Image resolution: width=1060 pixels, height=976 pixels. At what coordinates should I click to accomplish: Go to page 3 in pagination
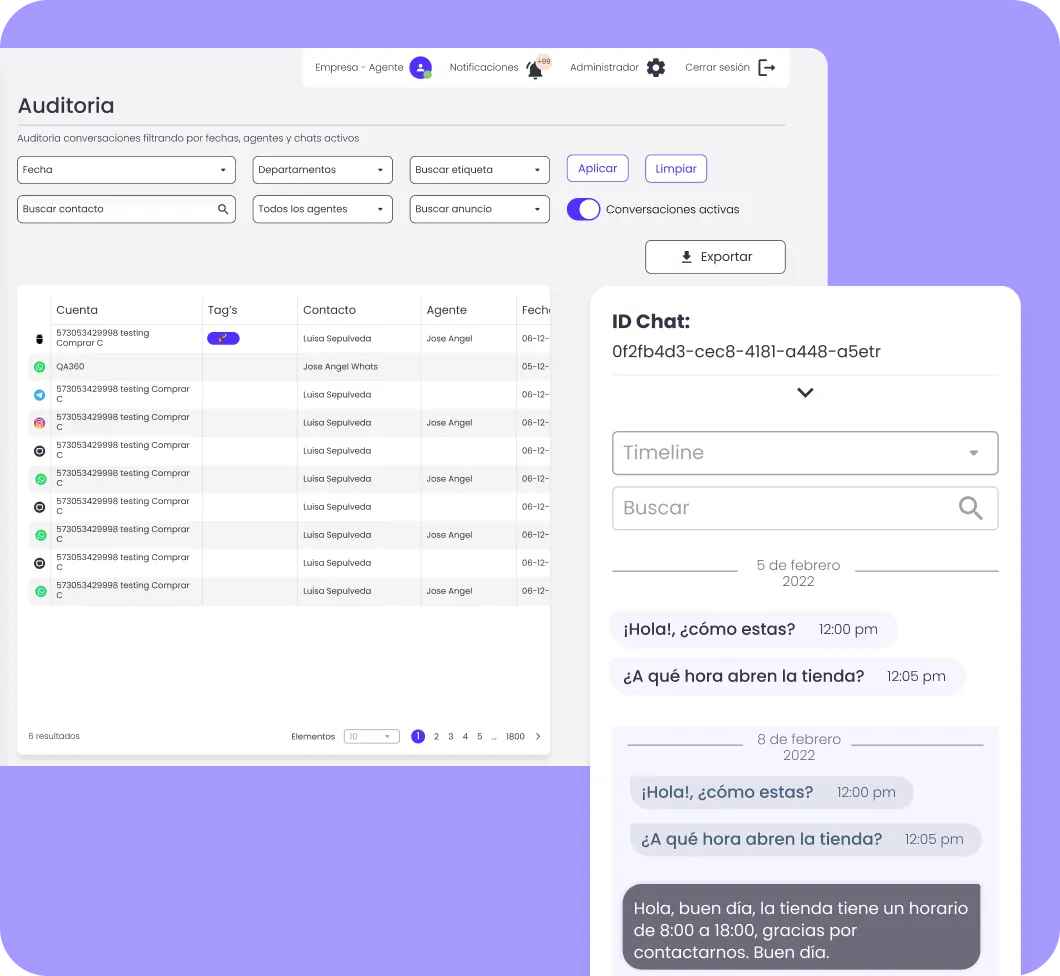(450, 737)
